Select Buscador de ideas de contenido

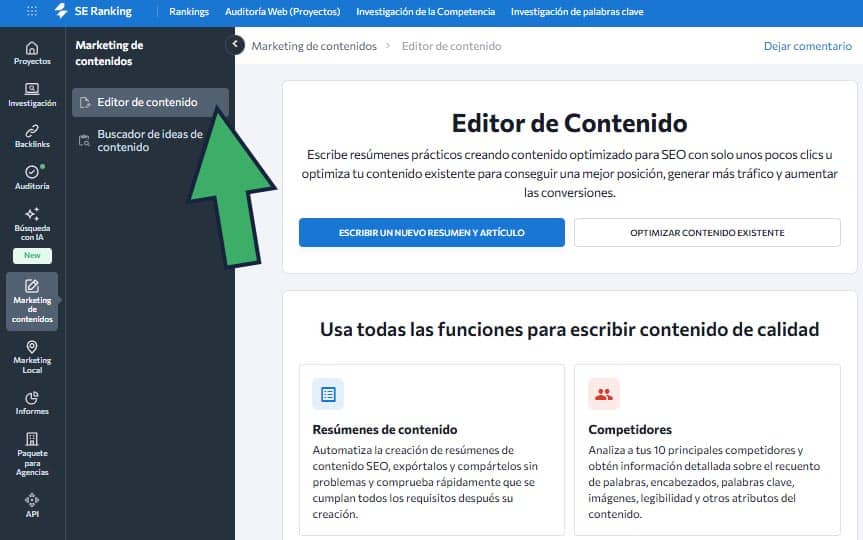(x=150, y=141)
